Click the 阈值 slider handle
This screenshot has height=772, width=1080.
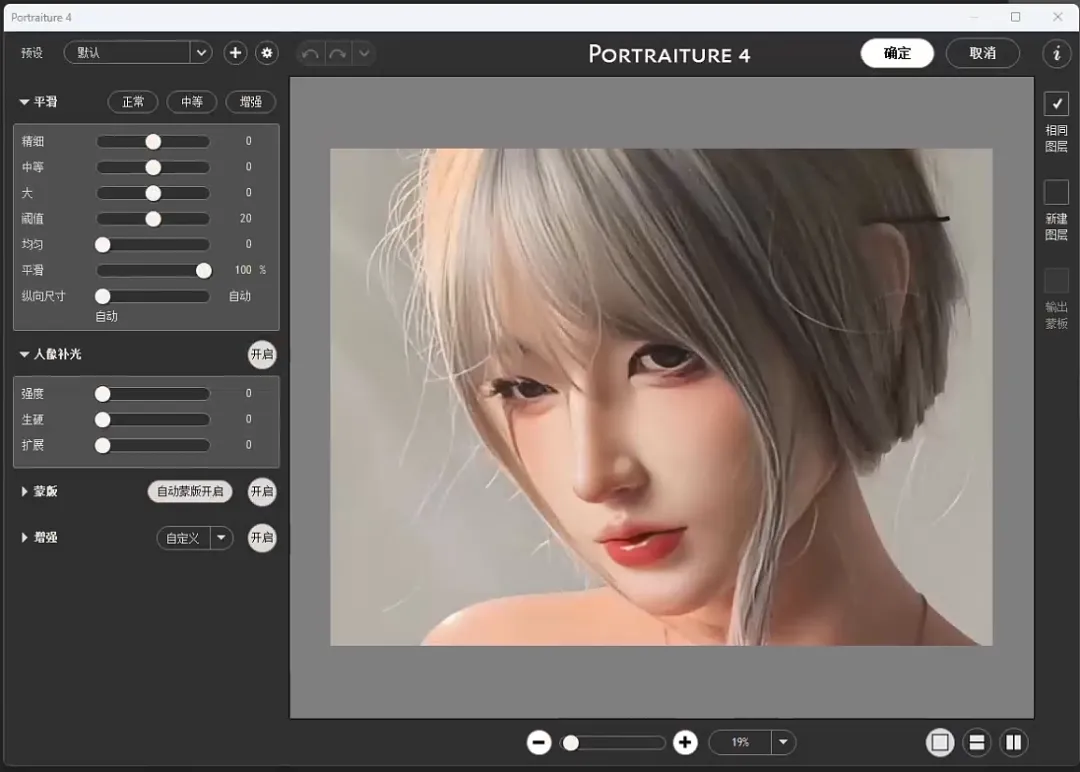click(x=153, y=218)
